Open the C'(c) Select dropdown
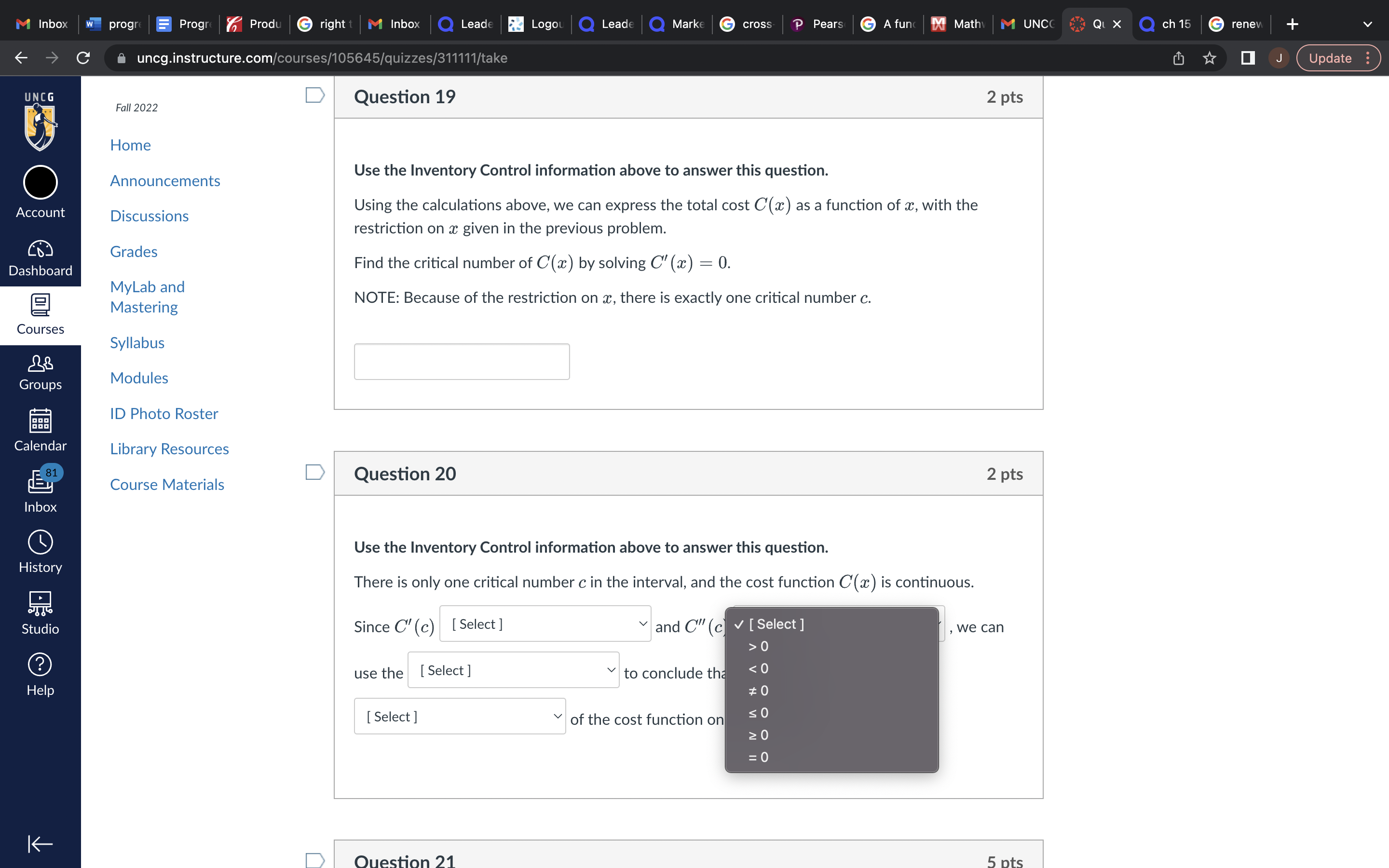Screen dimensions: 1389x868 545,624
